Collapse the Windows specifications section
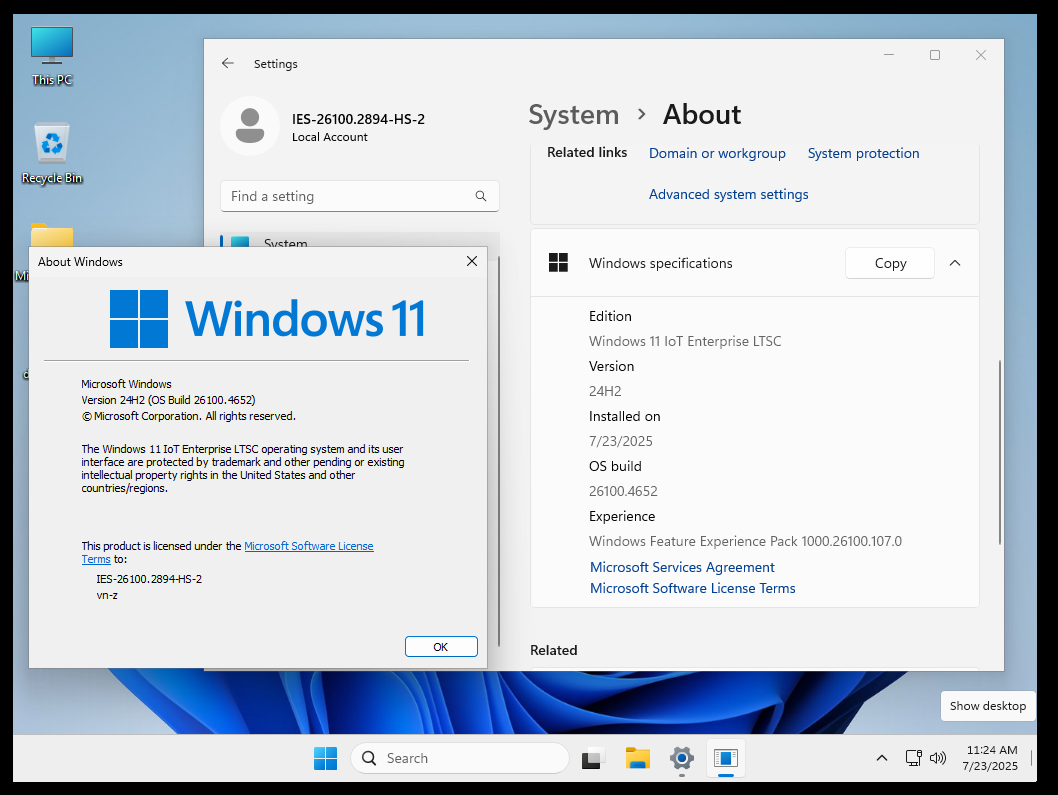This screenshot has height=795, width=1058. 955,263
